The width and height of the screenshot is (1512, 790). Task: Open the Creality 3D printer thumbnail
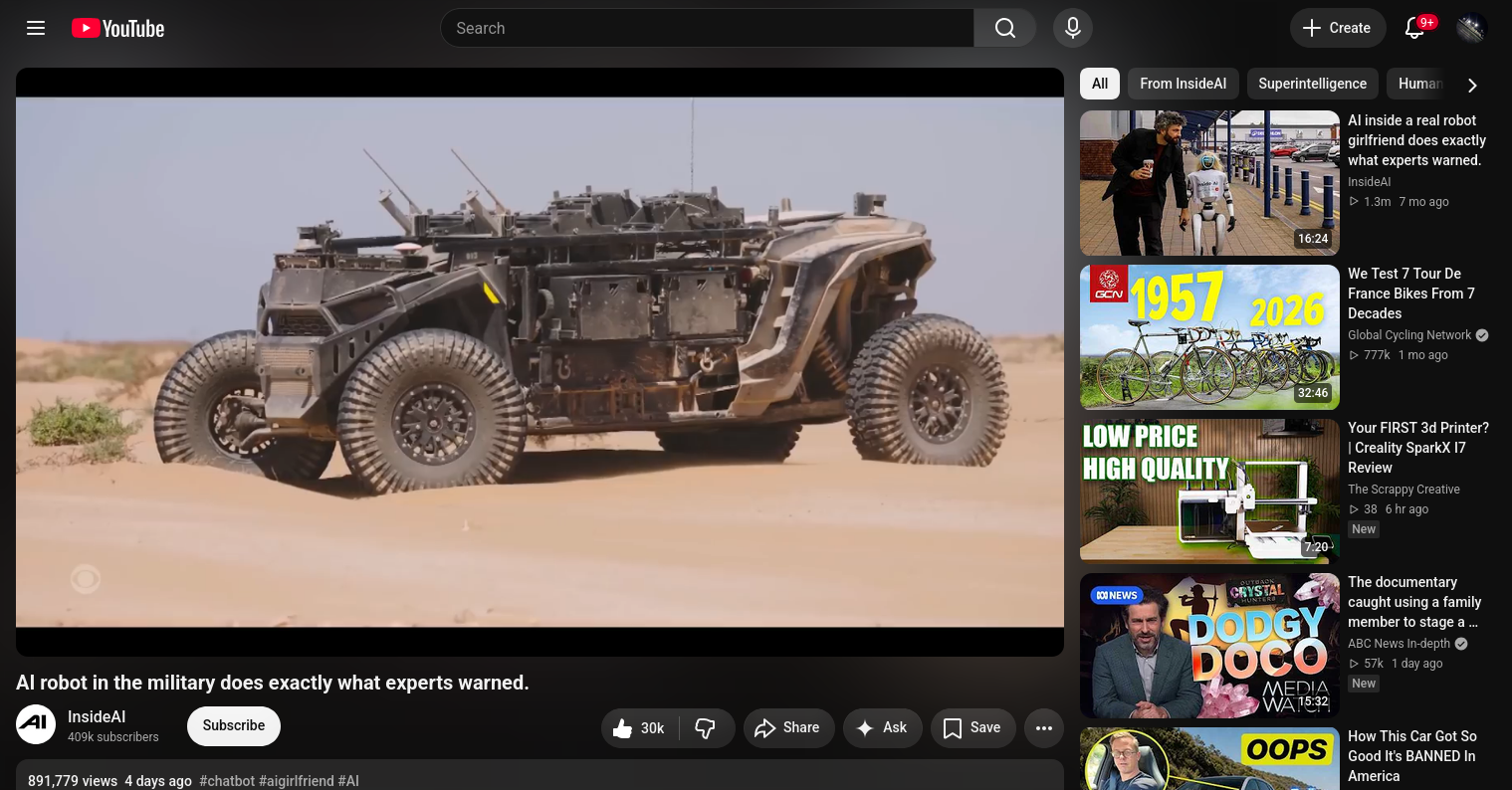(1209, 492)
